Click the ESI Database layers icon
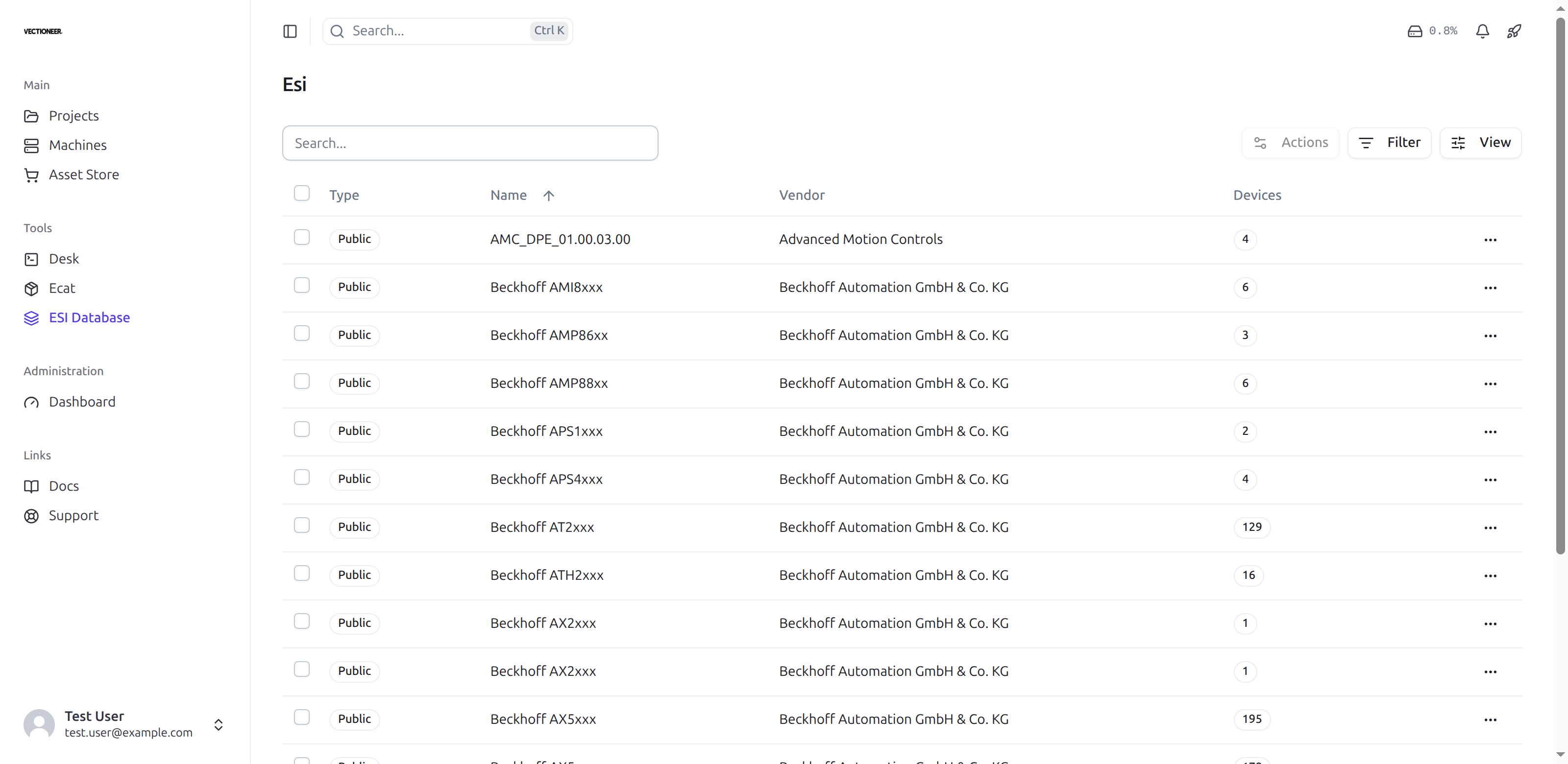Image resolution: width=1568 pixels, height=764 pixels. [31, 317]
